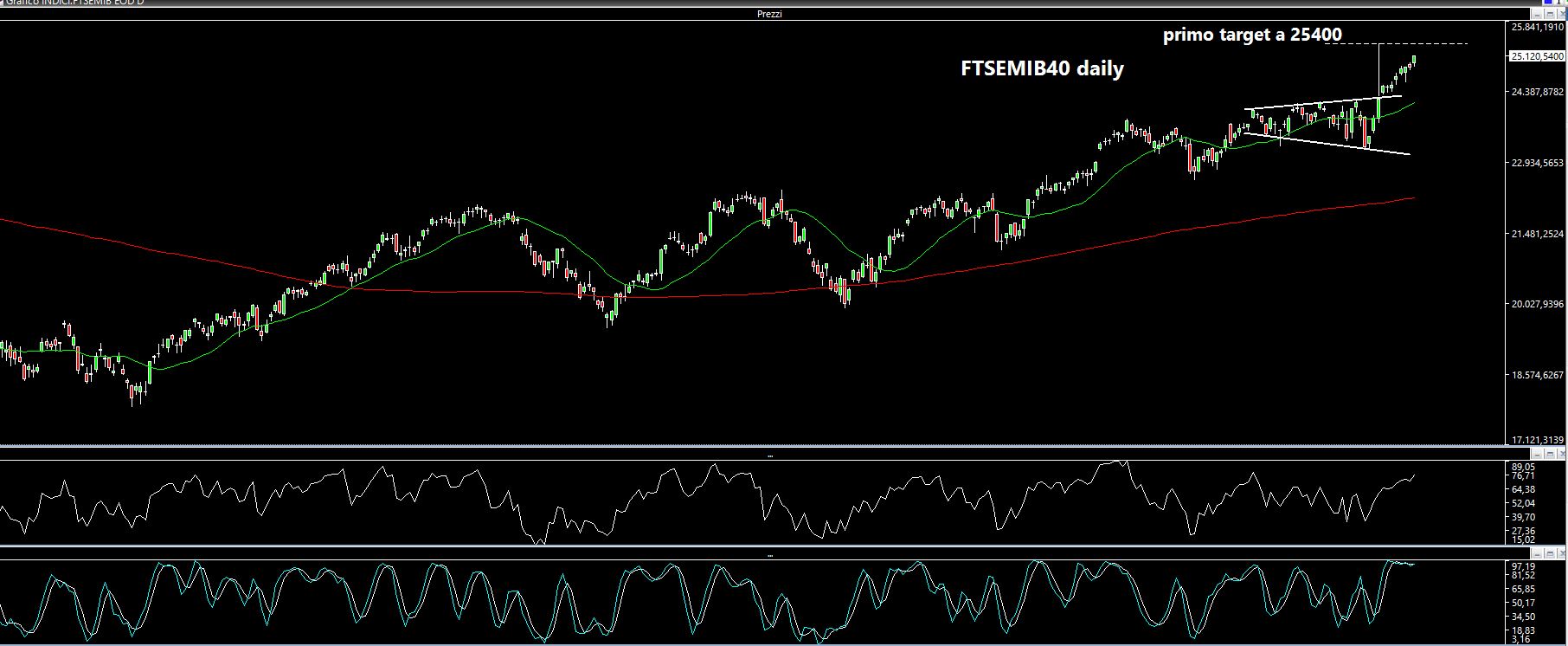Select the lower white trendline of the triangle
The width and height of the screenshot is (1568, 646).
(1327, 144)
